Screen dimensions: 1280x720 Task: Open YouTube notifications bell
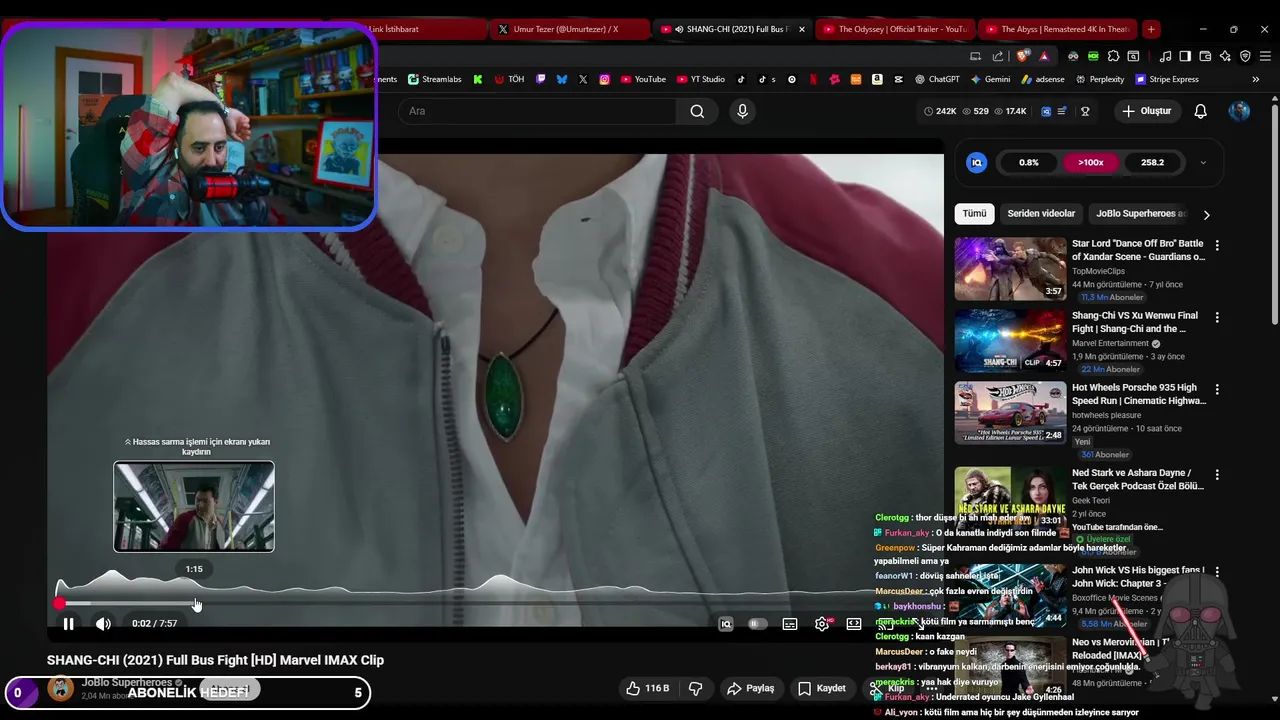pyautogui.click(x=1200, y=111)
